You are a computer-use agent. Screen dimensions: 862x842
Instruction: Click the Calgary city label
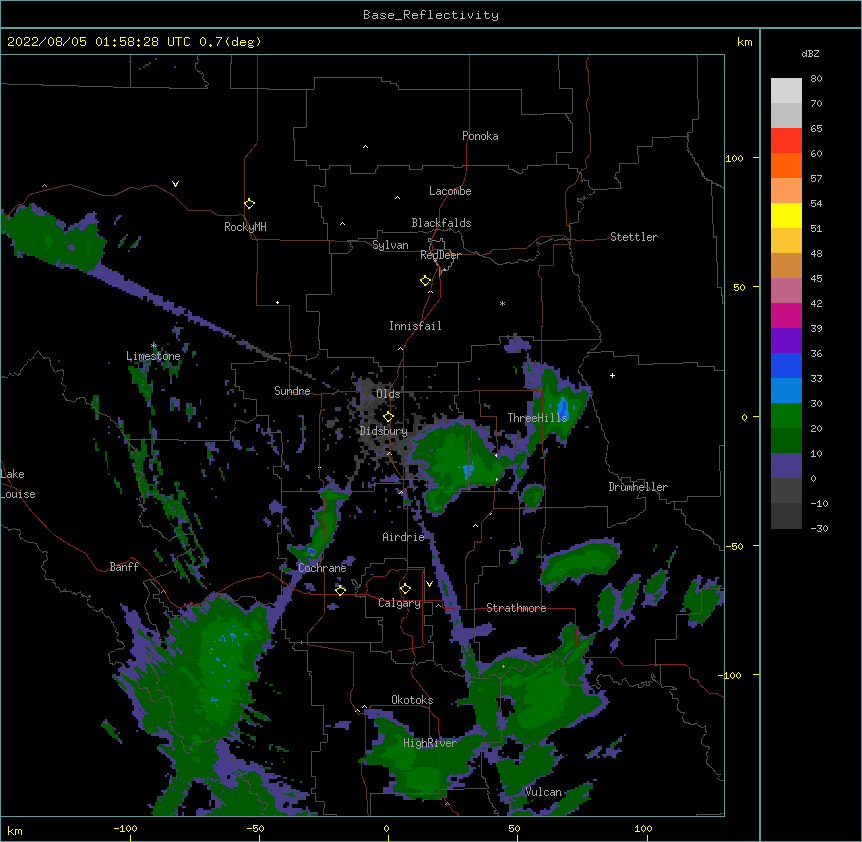tap(399, 603)
